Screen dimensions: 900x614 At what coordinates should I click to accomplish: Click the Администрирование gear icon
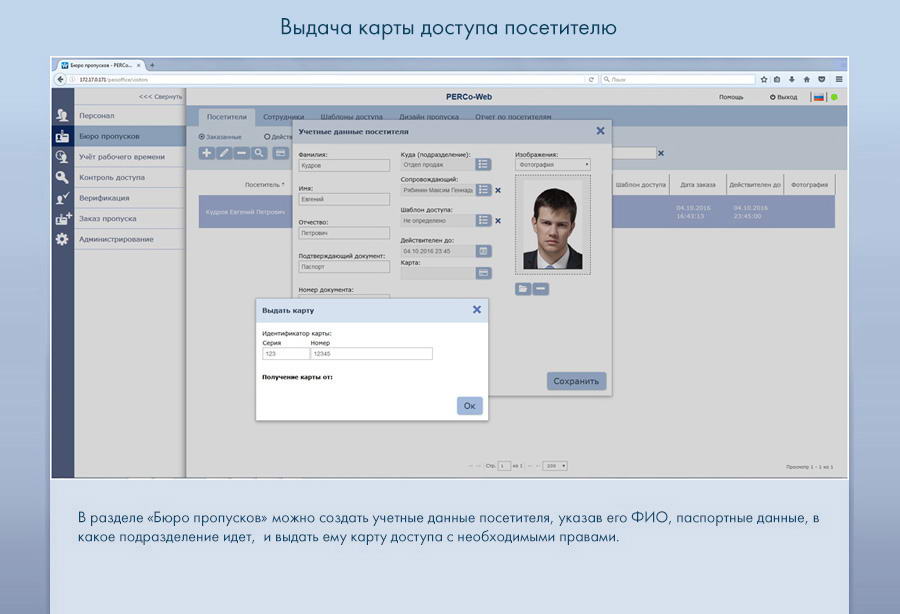(x=62, y=239)
